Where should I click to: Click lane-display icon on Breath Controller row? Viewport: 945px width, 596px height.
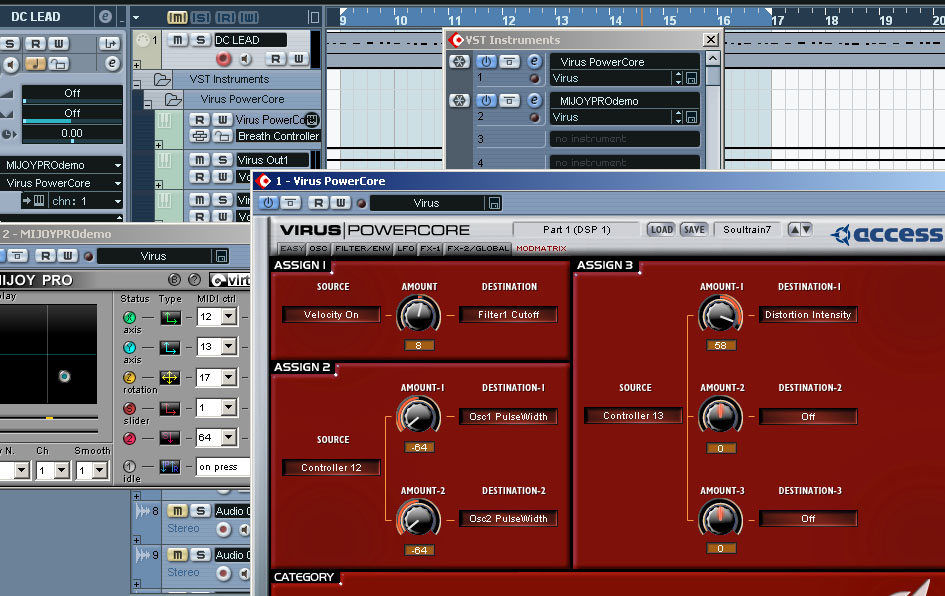(200, 136)
